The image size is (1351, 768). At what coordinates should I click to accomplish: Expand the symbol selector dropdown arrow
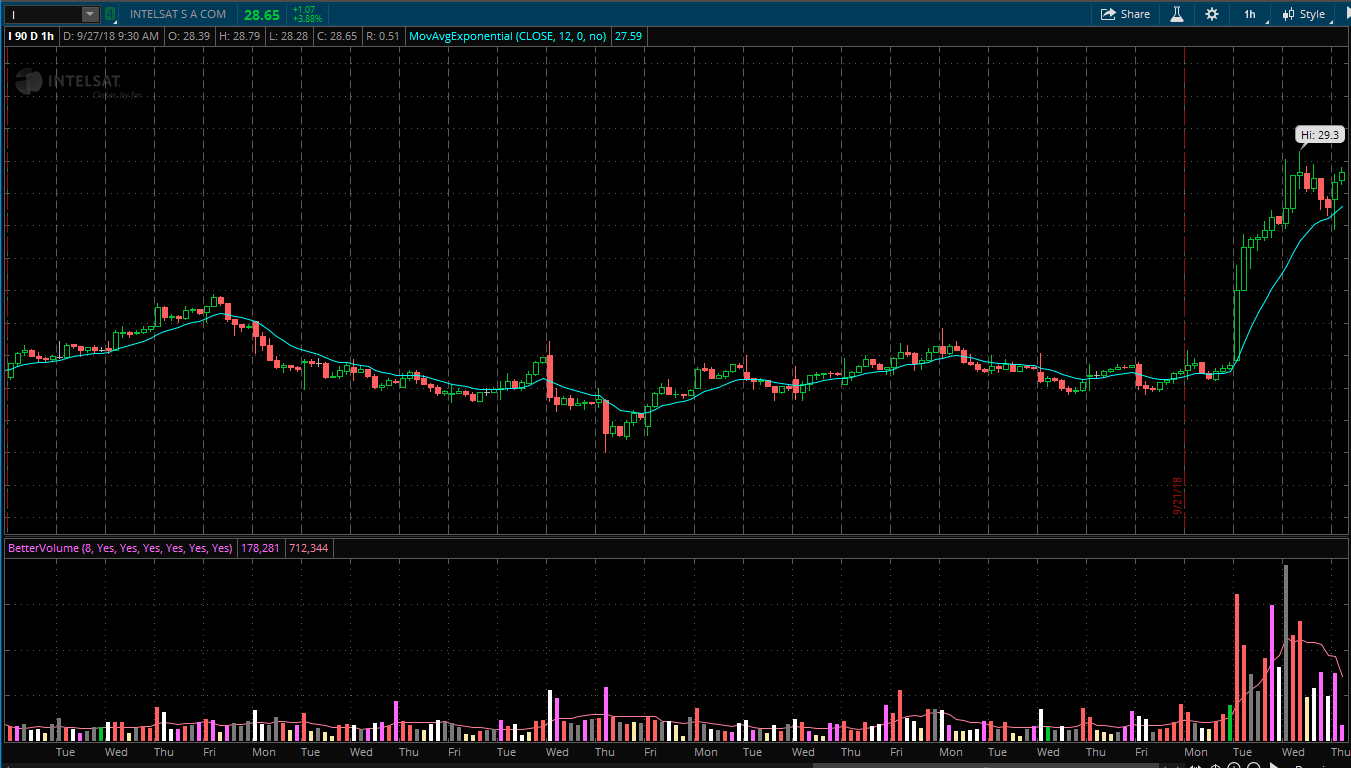90,14
